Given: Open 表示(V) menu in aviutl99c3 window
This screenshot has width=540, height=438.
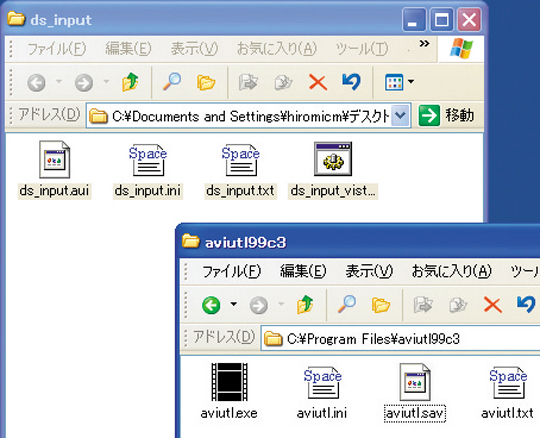Looking at the screenshot, I should pos(369,271).
